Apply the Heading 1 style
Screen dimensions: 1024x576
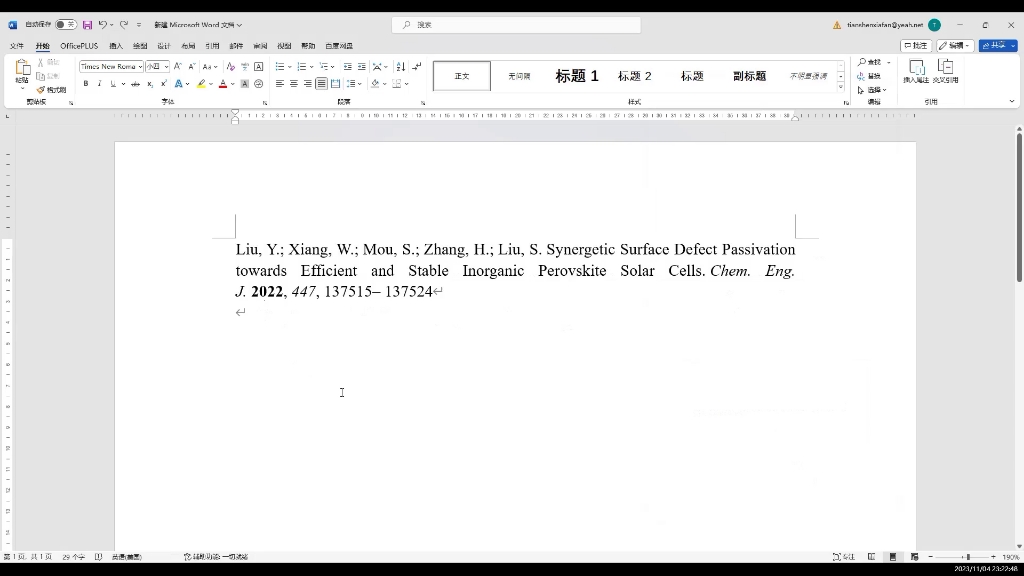577,76
